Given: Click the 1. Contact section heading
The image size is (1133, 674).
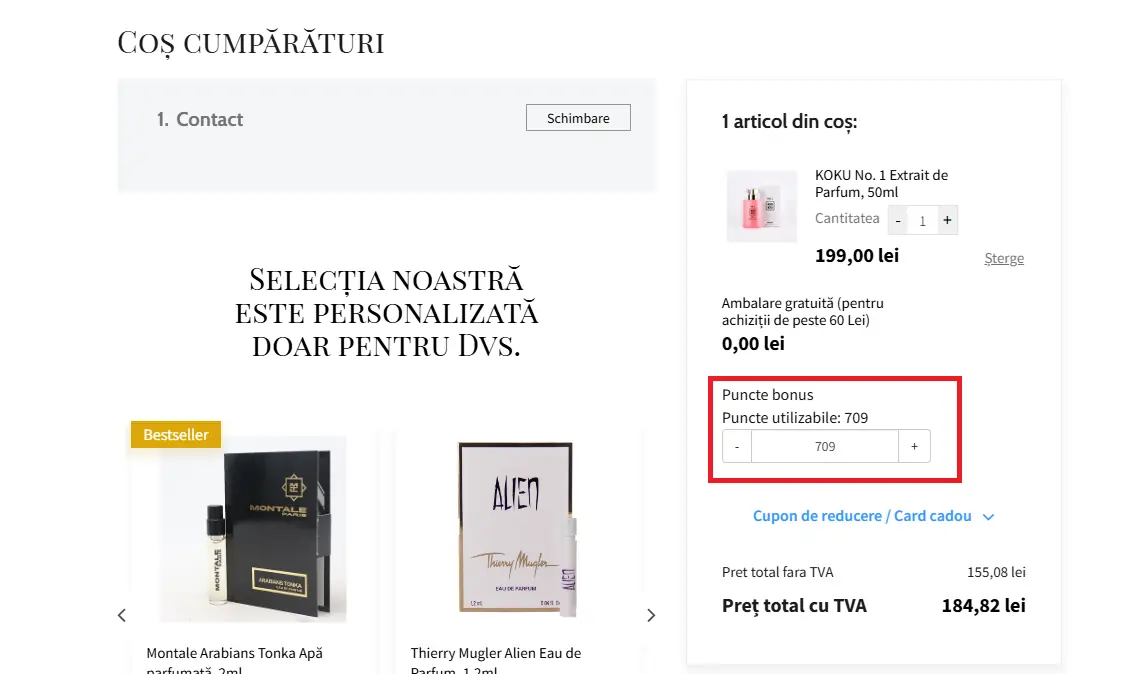Looking at the screenshot, I should [x=200, y=119].
